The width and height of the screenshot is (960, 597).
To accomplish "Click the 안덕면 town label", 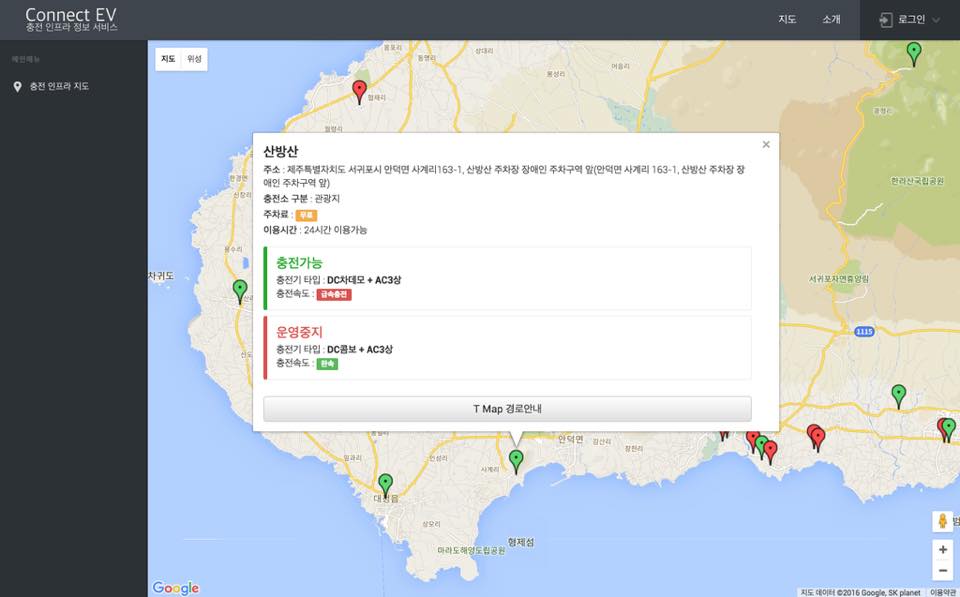I will [571, 439].
